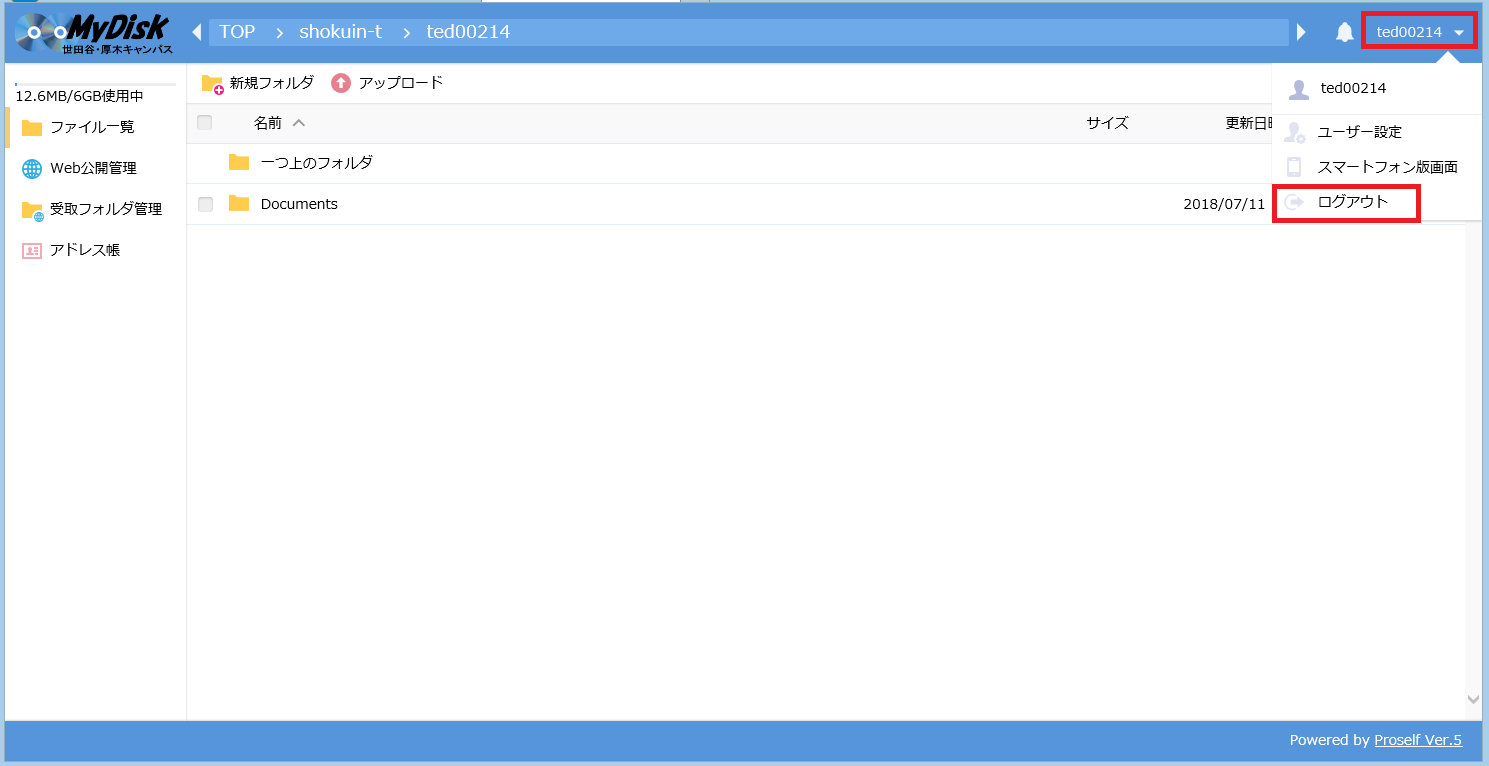
Task: Sort by the 名前 column header
Action: (x=268, y=123)
